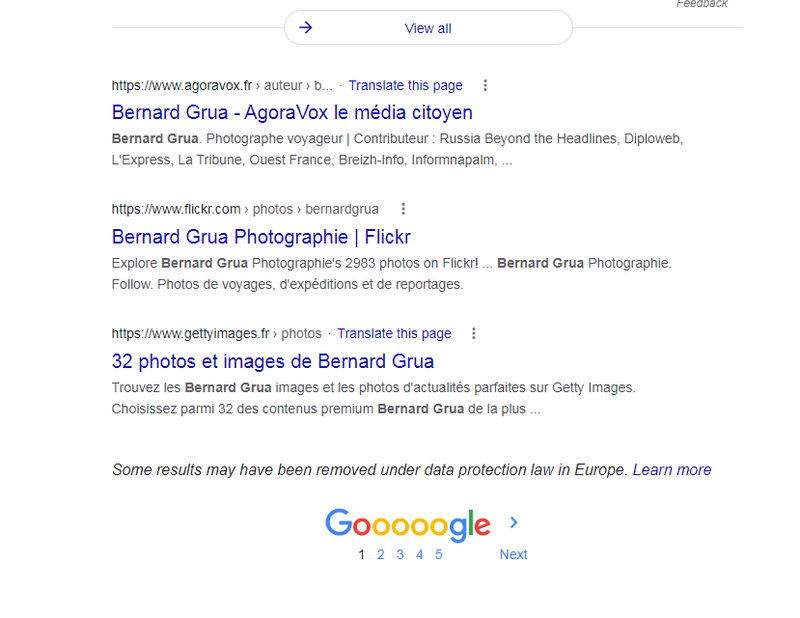Click the arrow icon beside View all
800x618 pixels.
point(306,28)
